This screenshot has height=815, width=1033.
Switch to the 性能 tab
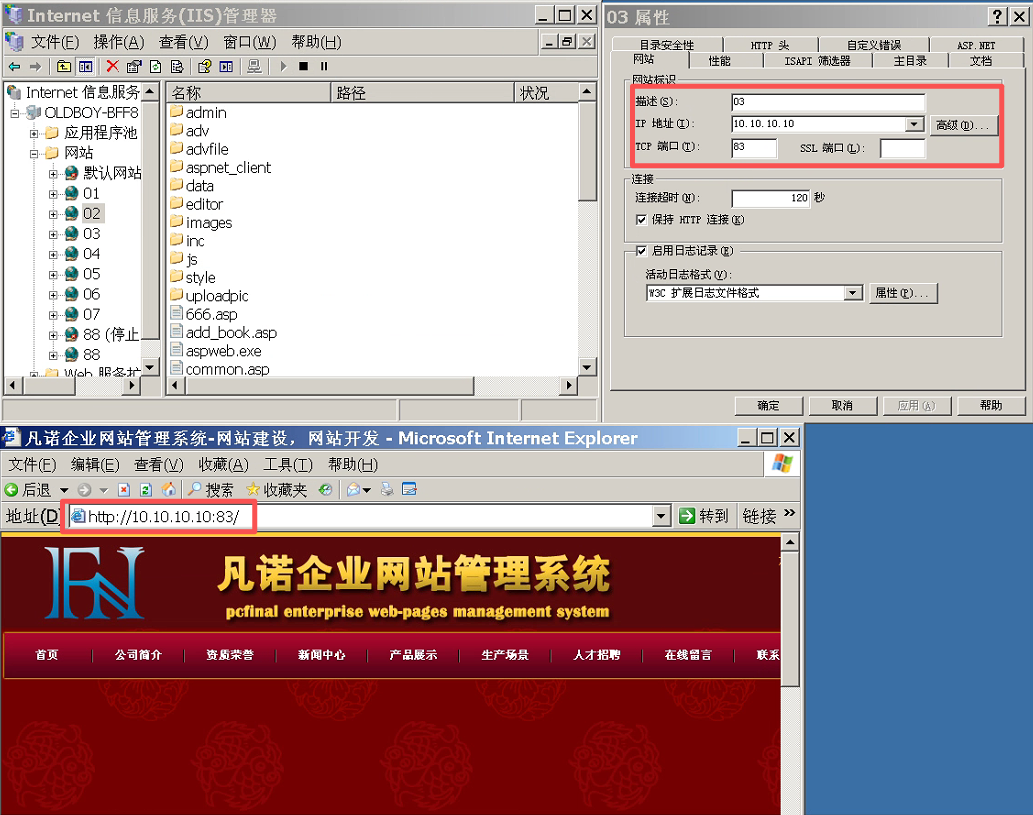(x=719, y=61)
